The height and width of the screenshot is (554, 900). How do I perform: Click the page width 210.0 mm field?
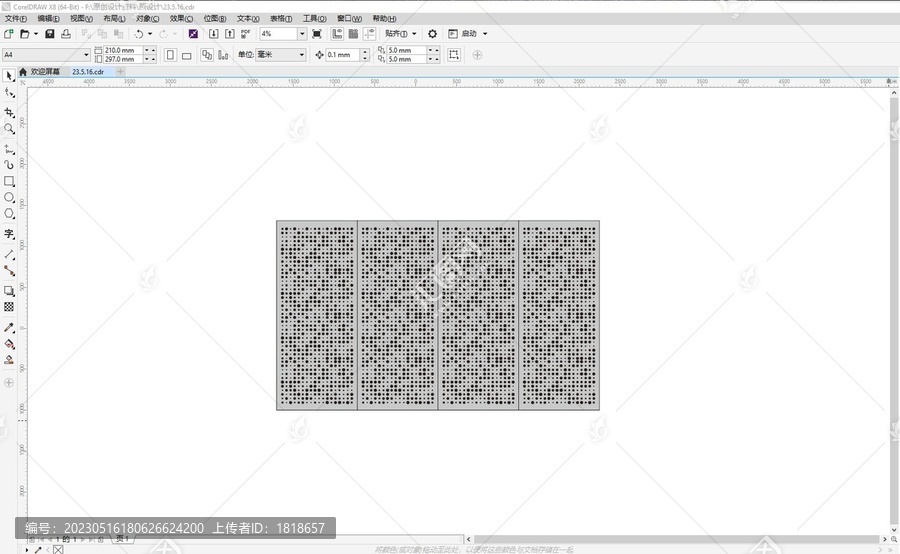(123, 51)
